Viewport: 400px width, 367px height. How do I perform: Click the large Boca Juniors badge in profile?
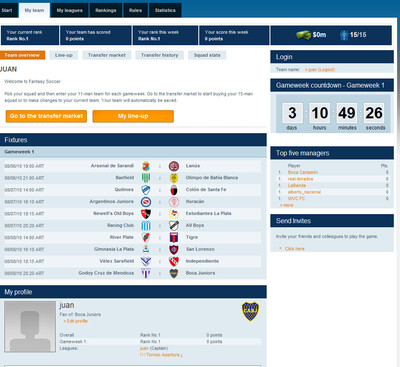(250, 311)
